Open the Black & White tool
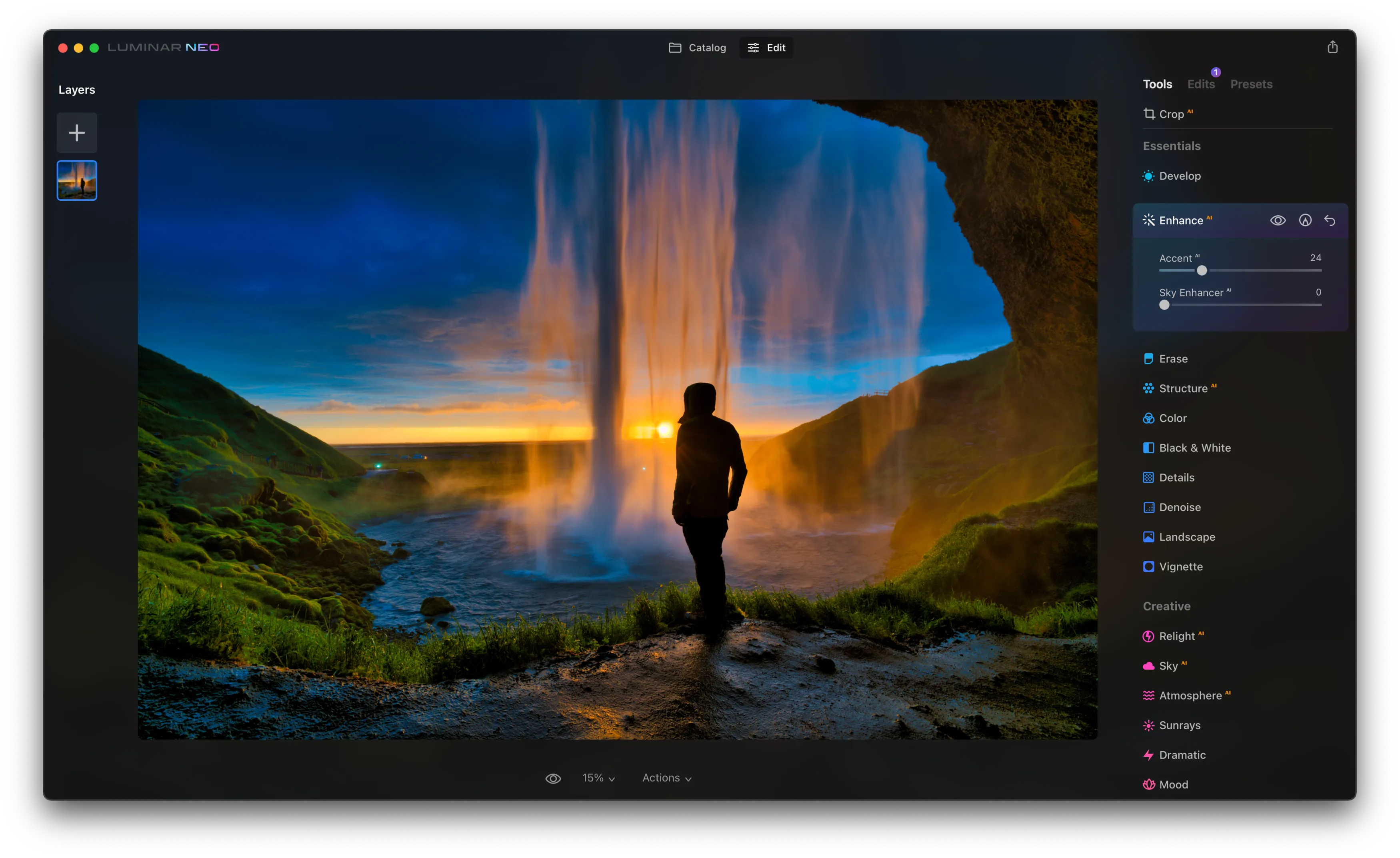Screen dimensions: 1400x858 click(1193, 448)
